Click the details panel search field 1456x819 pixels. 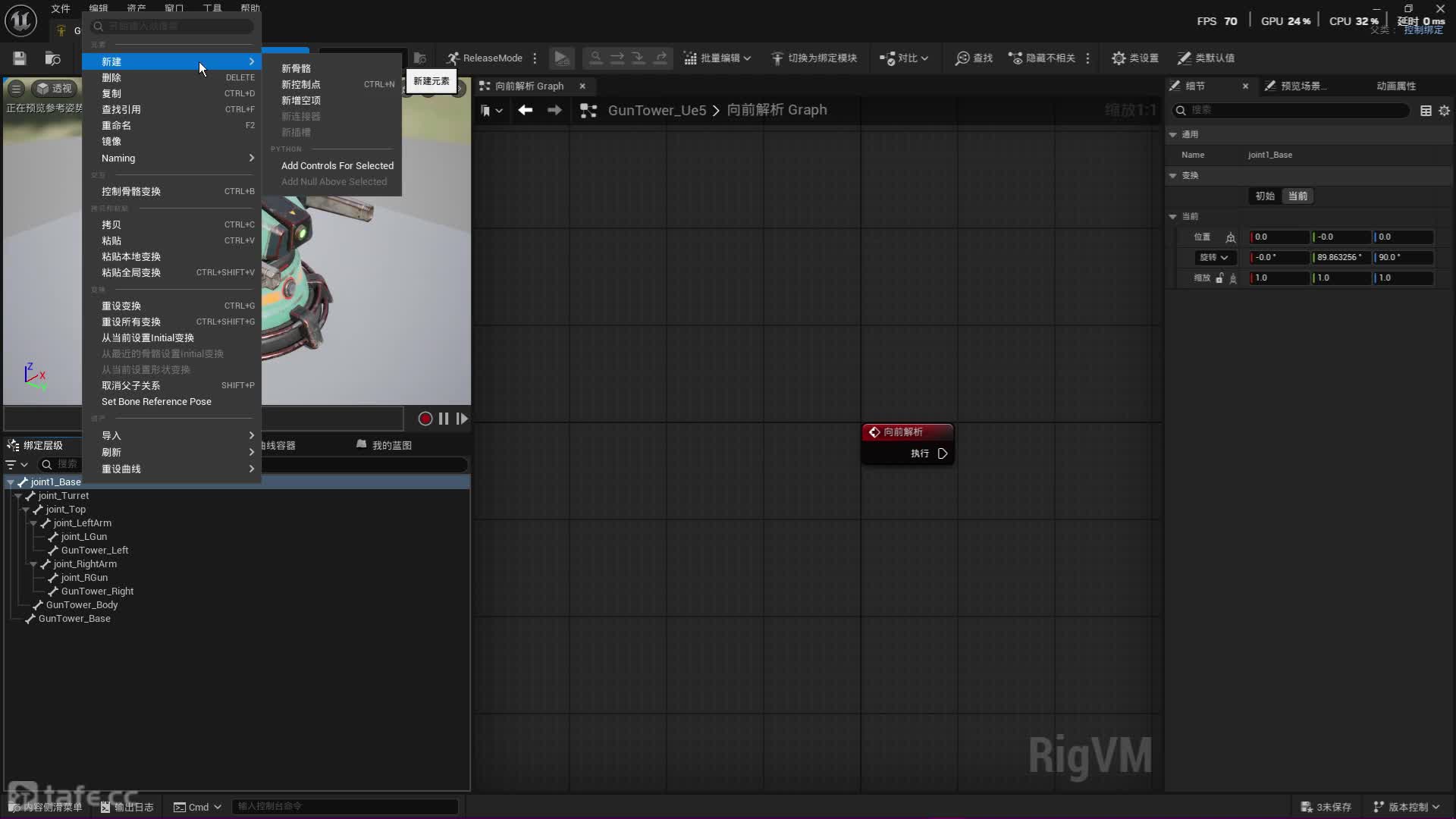pos(1297,111)
